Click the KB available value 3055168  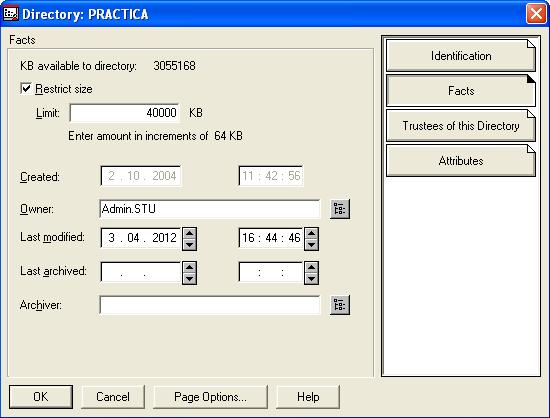(x=174, y=66)
